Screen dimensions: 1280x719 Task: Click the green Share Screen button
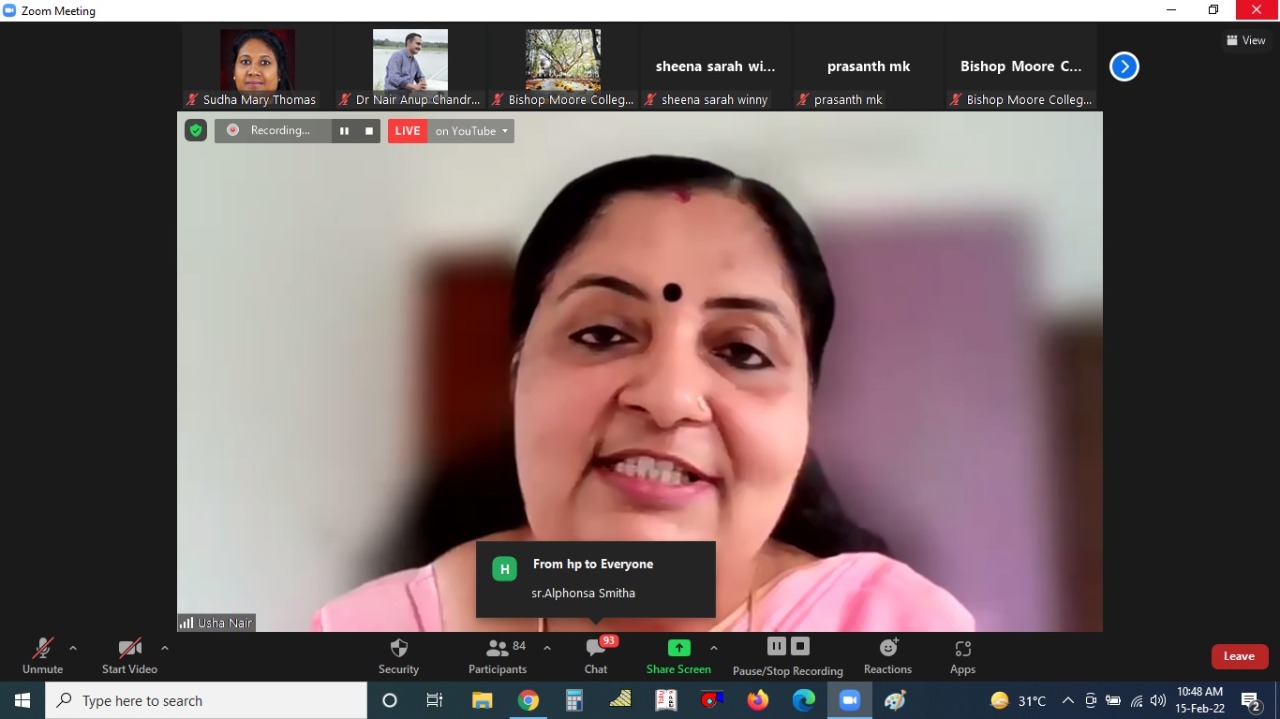(x=678, y=656)
